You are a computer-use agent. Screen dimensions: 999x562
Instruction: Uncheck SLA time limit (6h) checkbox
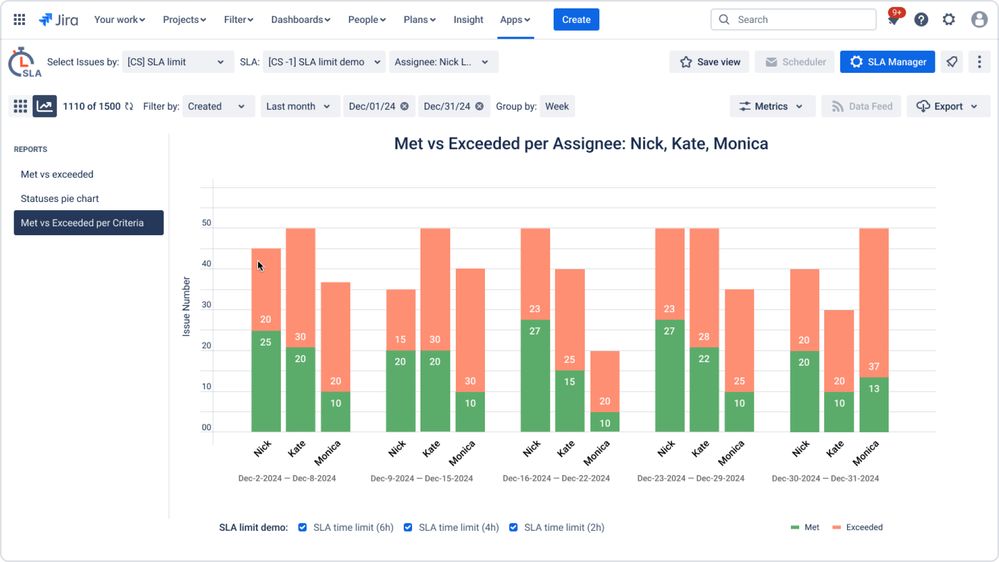[x=303, y=528]
